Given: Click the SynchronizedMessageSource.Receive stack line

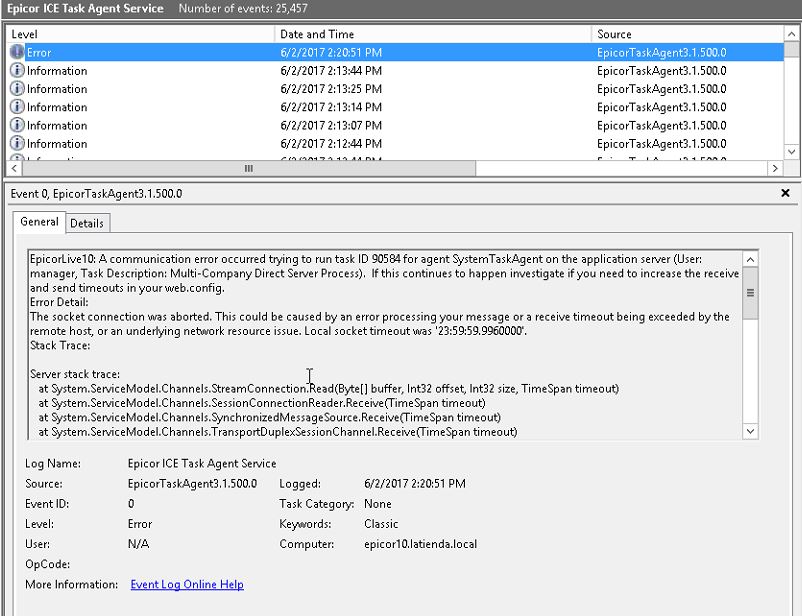Looking at the screenshot, I should pos(270,417).
